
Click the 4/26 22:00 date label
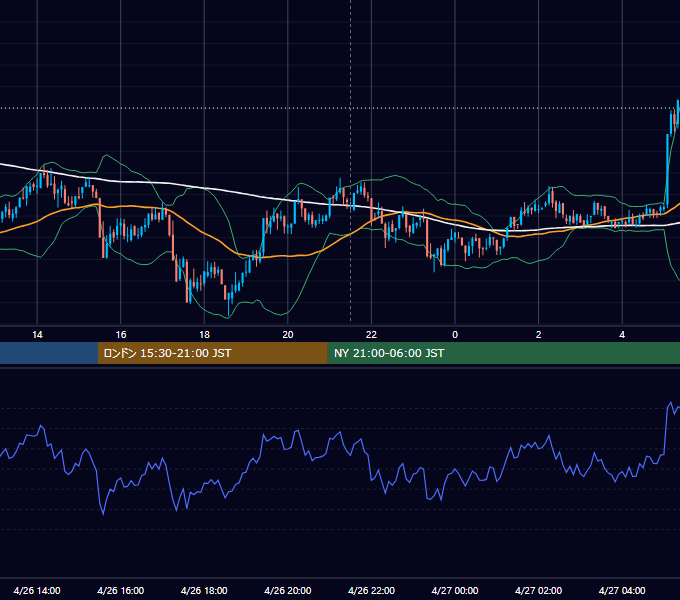(x=371, y=590)
